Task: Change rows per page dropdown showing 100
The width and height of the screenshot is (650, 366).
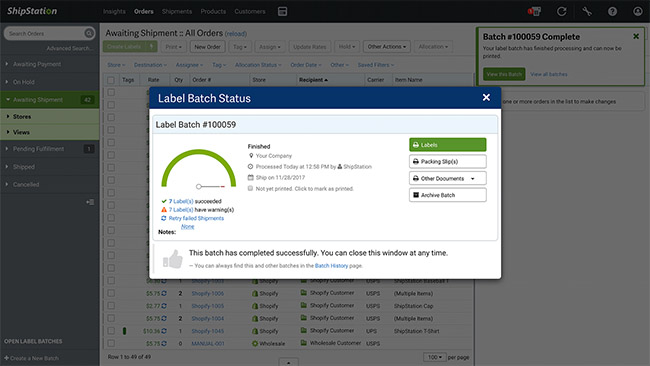Action: 434,357
